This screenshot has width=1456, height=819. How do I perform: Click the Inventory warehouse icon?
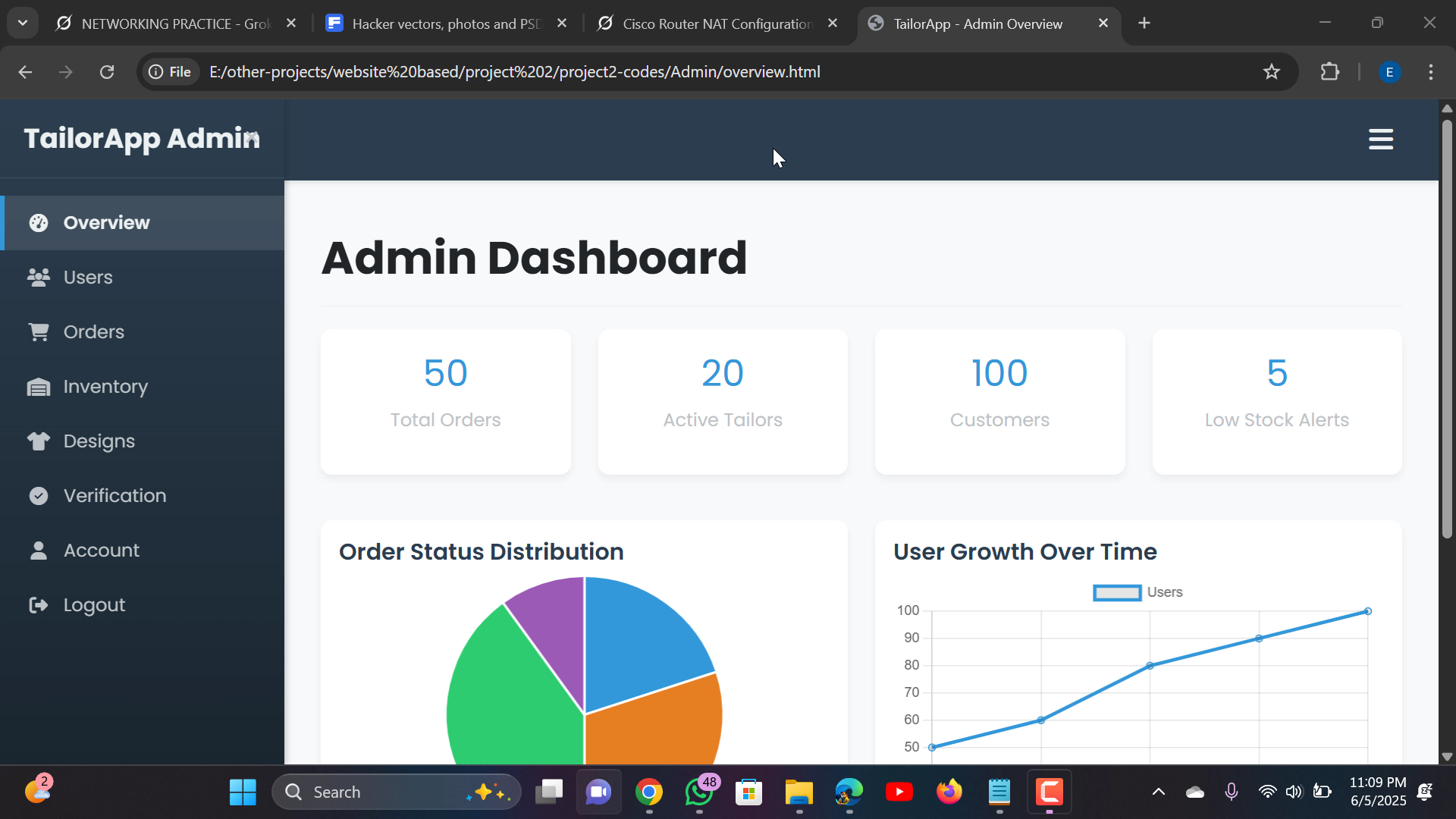(39, 387)
